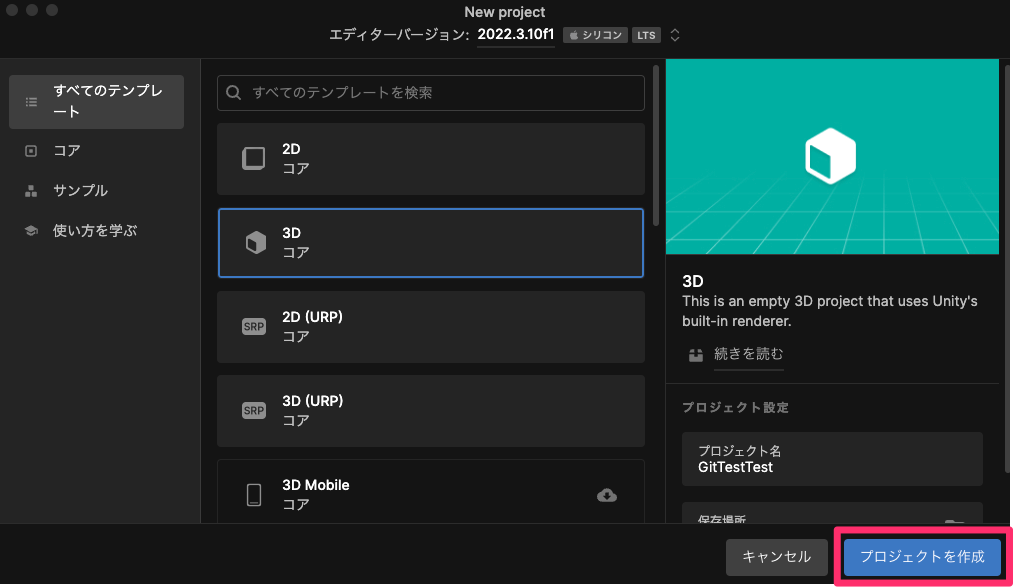Click the プロジェクトを作成 button

pyautogui.click(x=922, y=557)
